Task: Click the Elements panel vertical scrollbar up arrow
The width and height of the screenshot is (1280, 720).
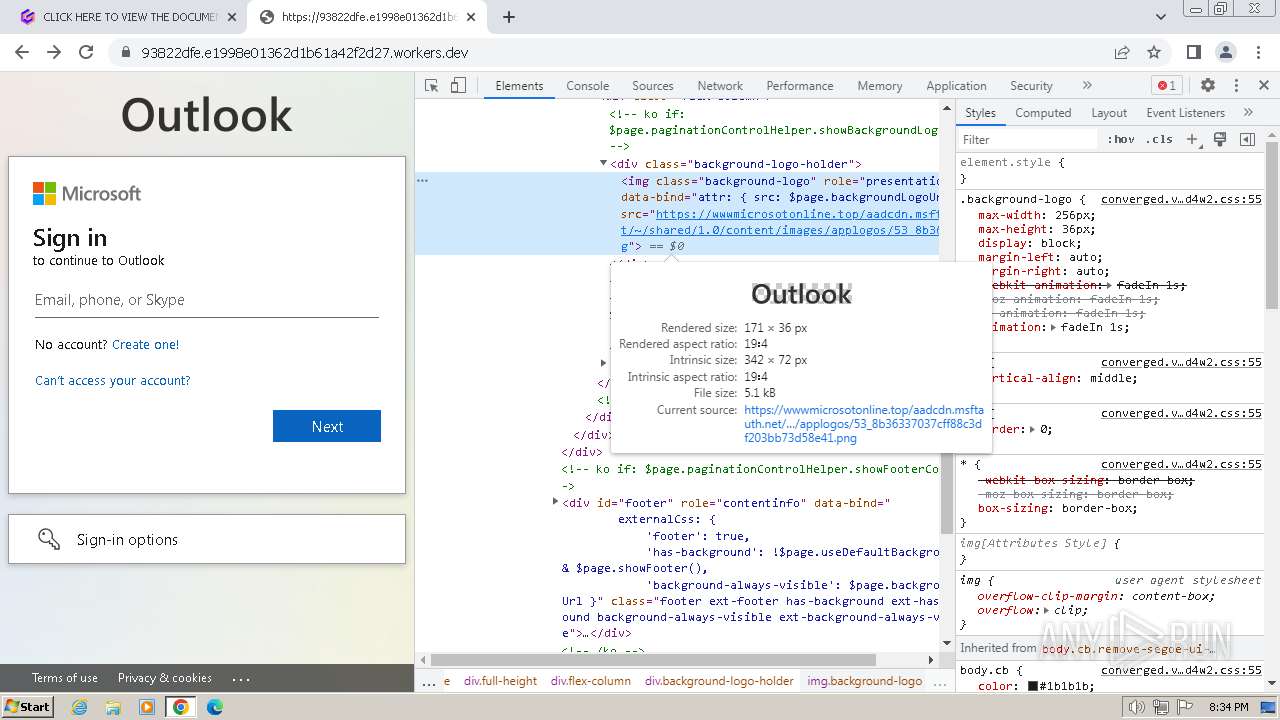Action: click(x=947, y=108)
